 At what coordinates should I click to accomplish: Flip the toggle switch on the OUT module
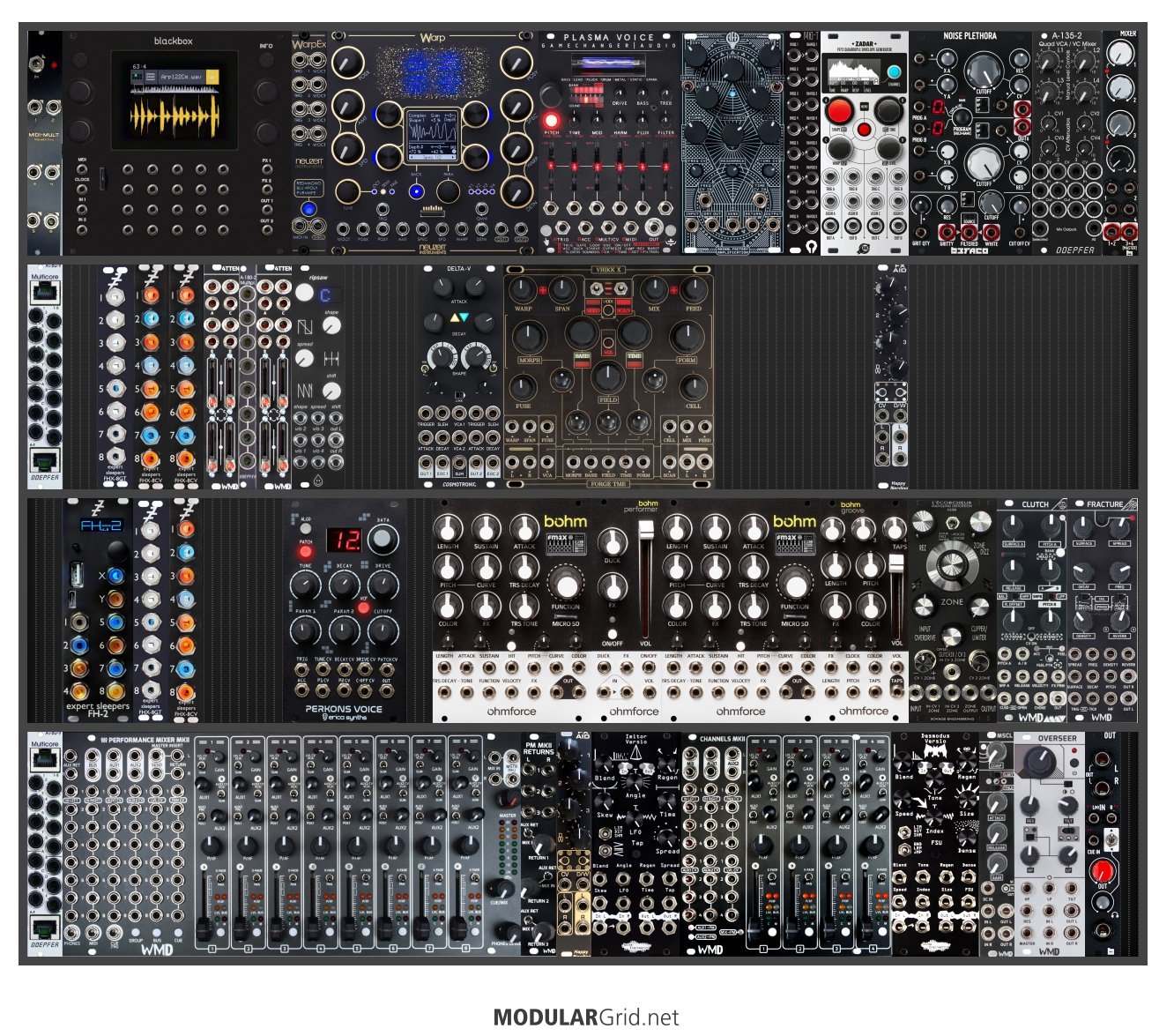click(1111, 838)
